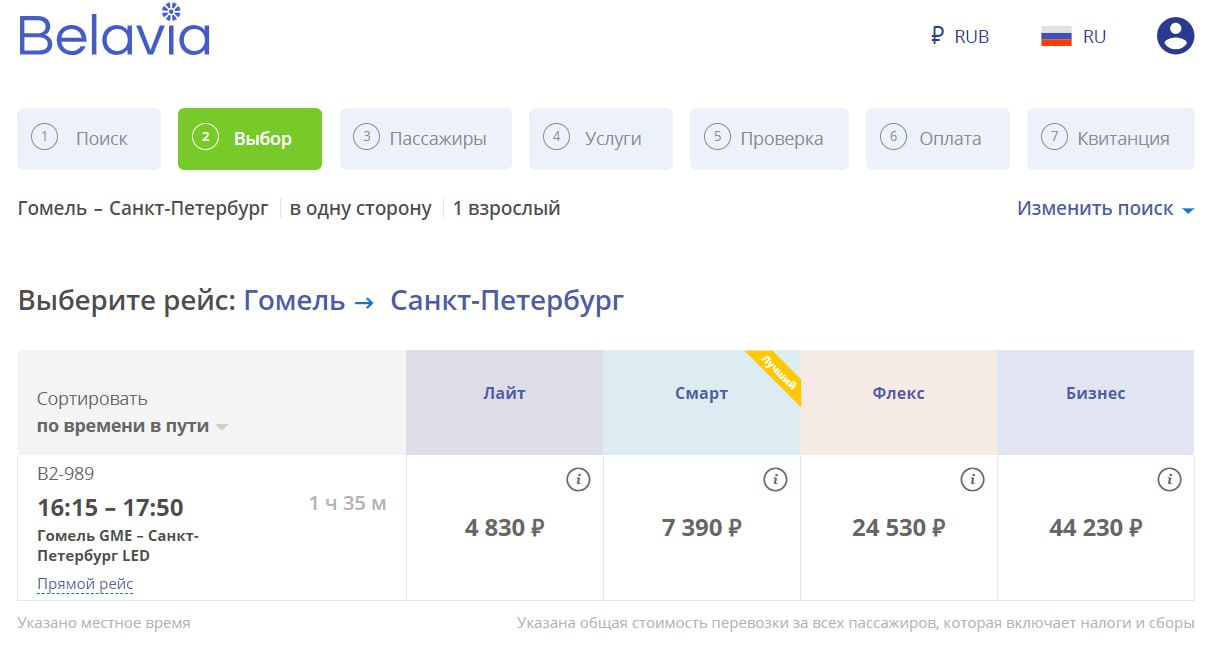This screenshot has width=1208, height=648.
Task: Open the Прямой рейс flight details link
Action: [x=85, y=584]
